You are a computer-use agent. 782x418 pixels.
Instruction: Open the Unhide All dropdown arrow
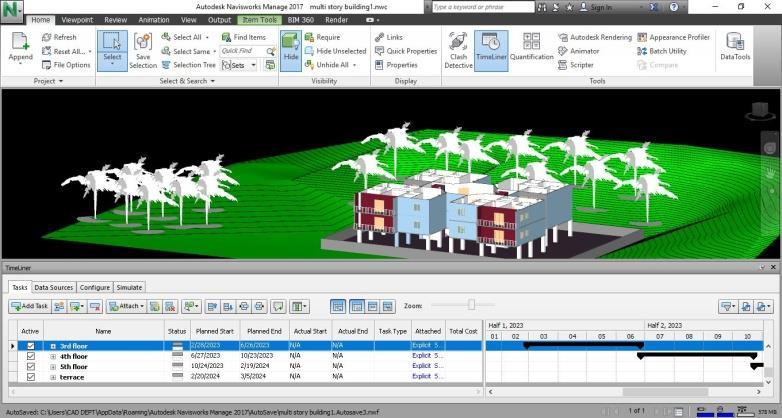tap(355, 65)
